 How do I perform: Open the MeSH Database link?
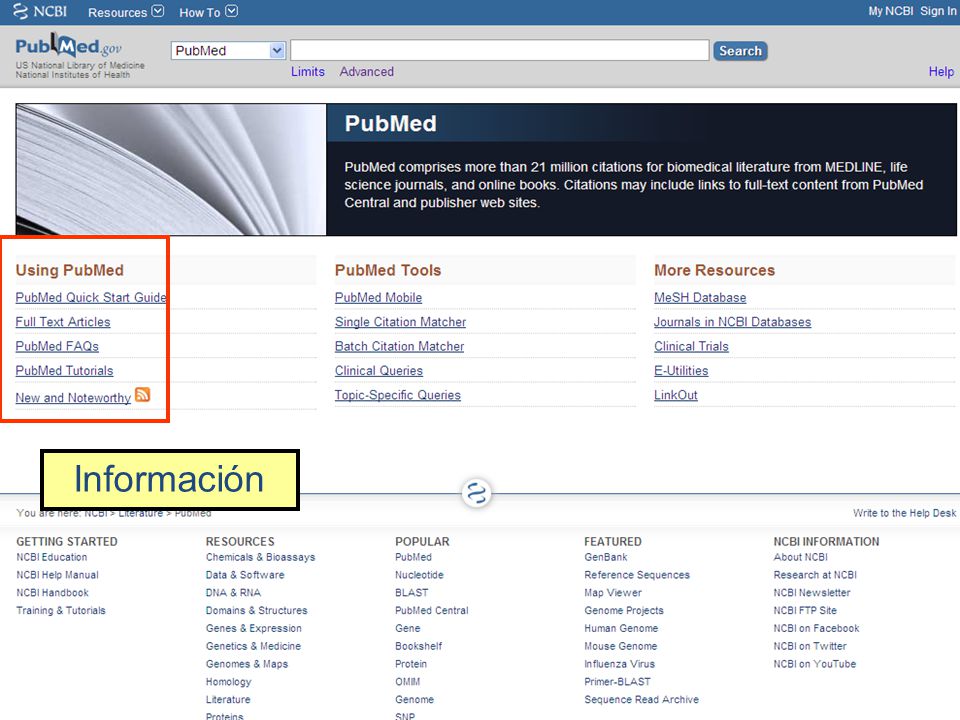click(x=700, y=298)
